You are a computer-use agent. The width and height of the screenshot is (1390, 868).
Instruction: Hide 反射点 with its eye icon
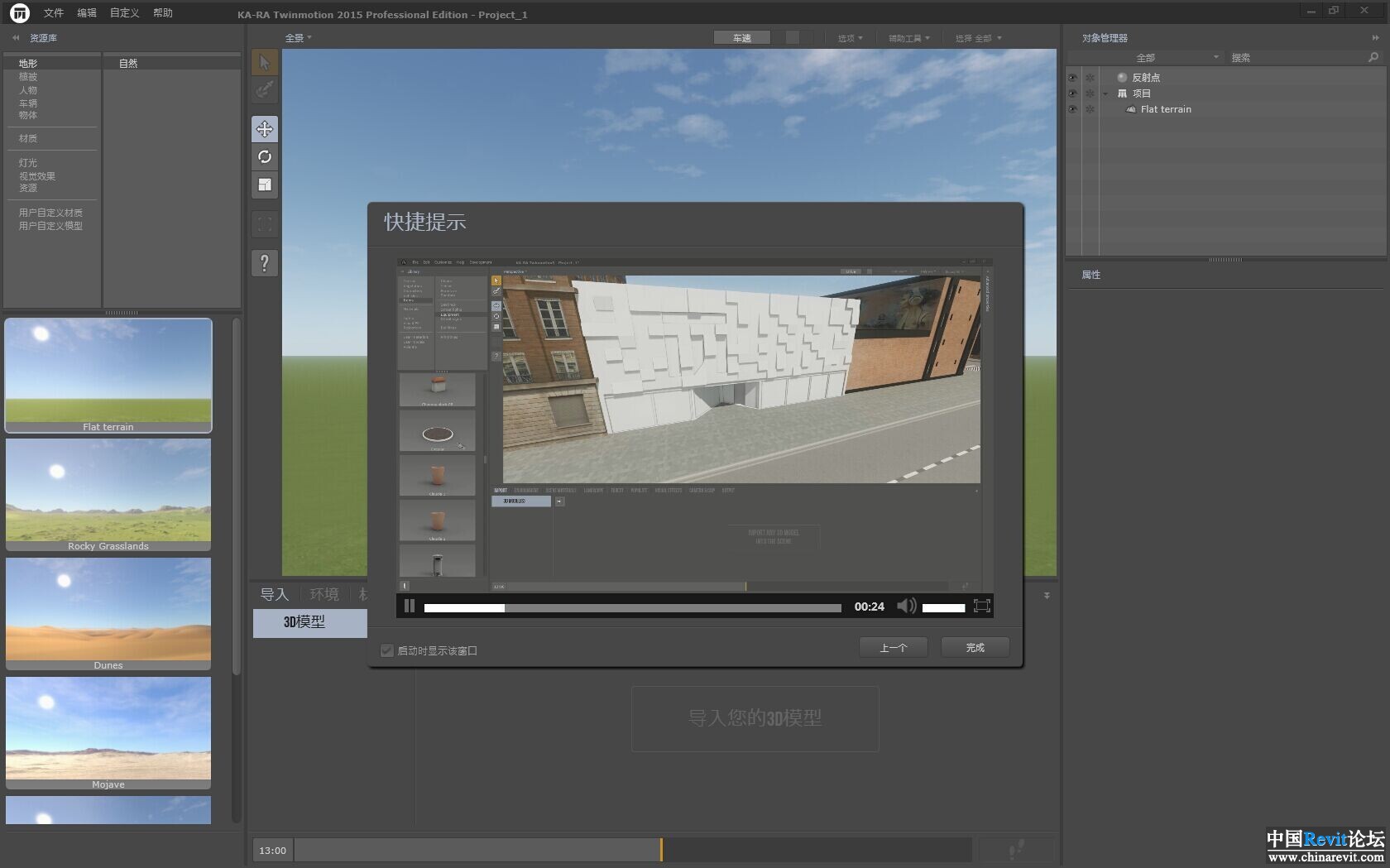[1072, 78]
